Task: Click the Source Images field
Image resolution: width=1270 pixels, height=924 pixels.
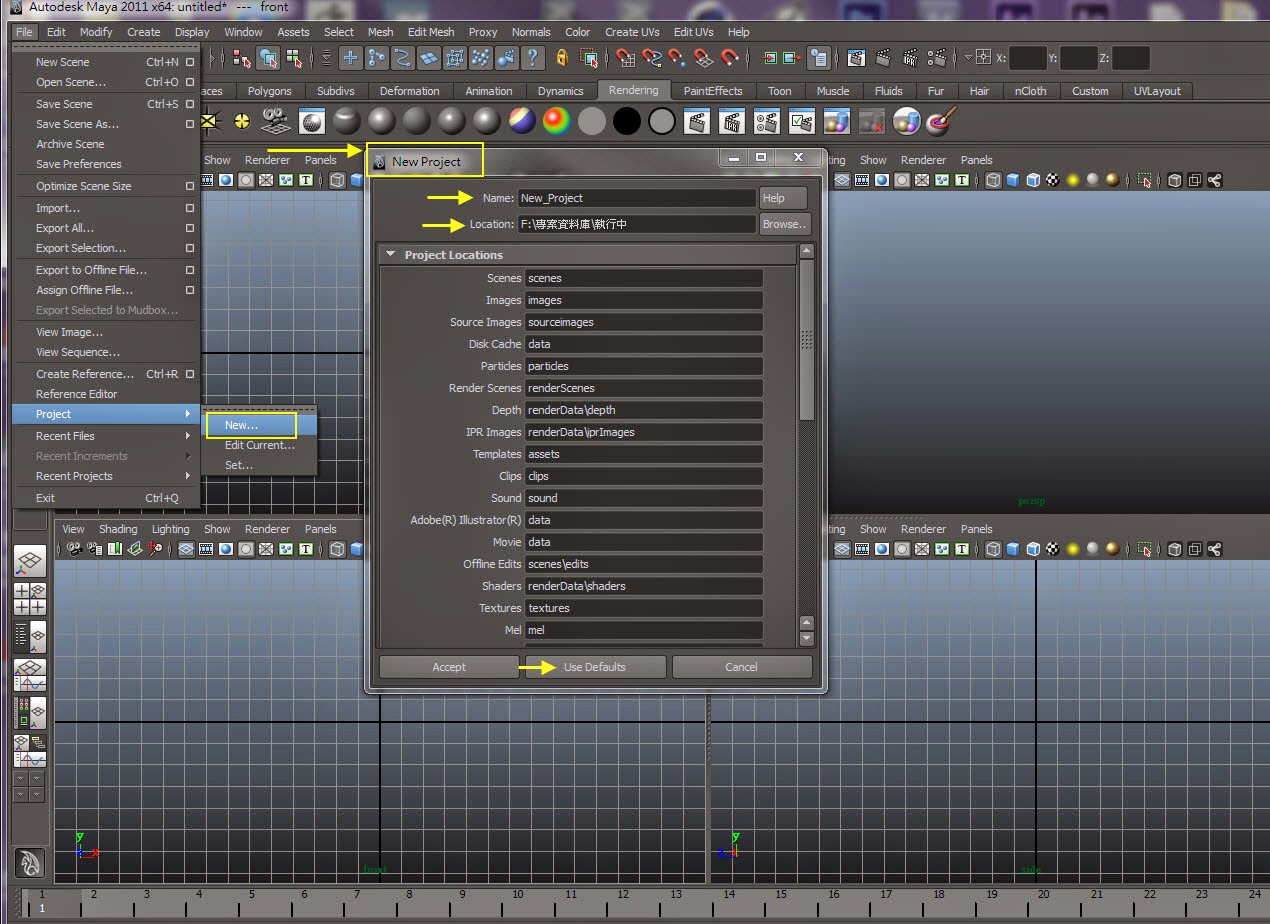Action: point(645,322)
